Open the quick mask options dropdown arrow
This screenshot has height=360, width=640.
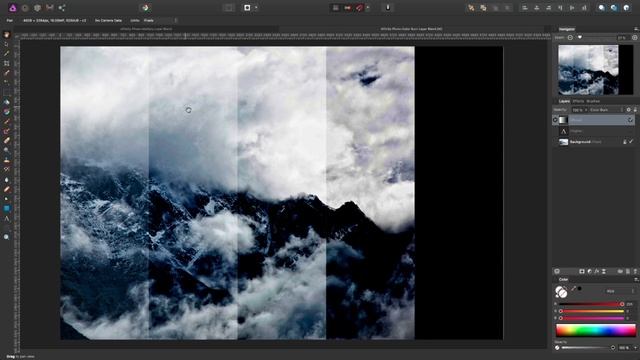pyautogui.click(x=256, y=8)
